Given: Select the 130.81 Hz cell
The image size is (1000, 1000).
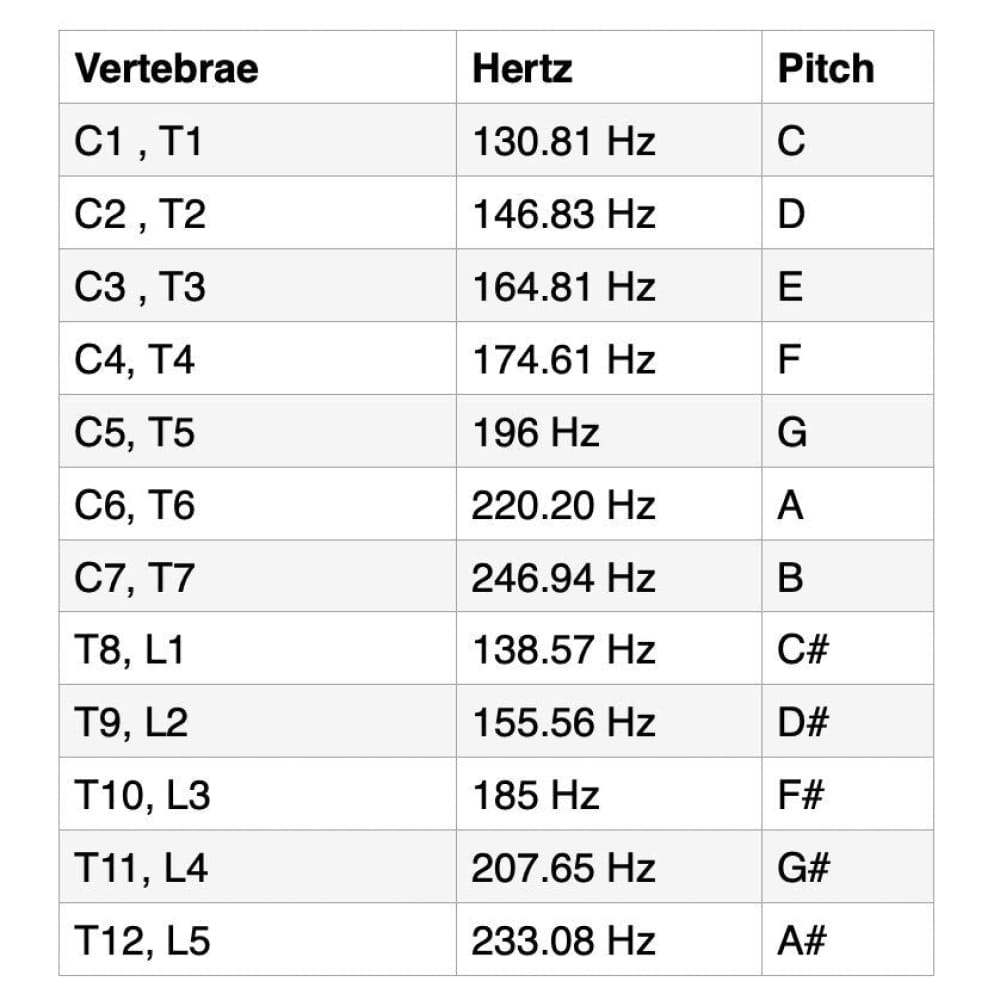Looking at the screenshot, I should (x=563, y=141).
